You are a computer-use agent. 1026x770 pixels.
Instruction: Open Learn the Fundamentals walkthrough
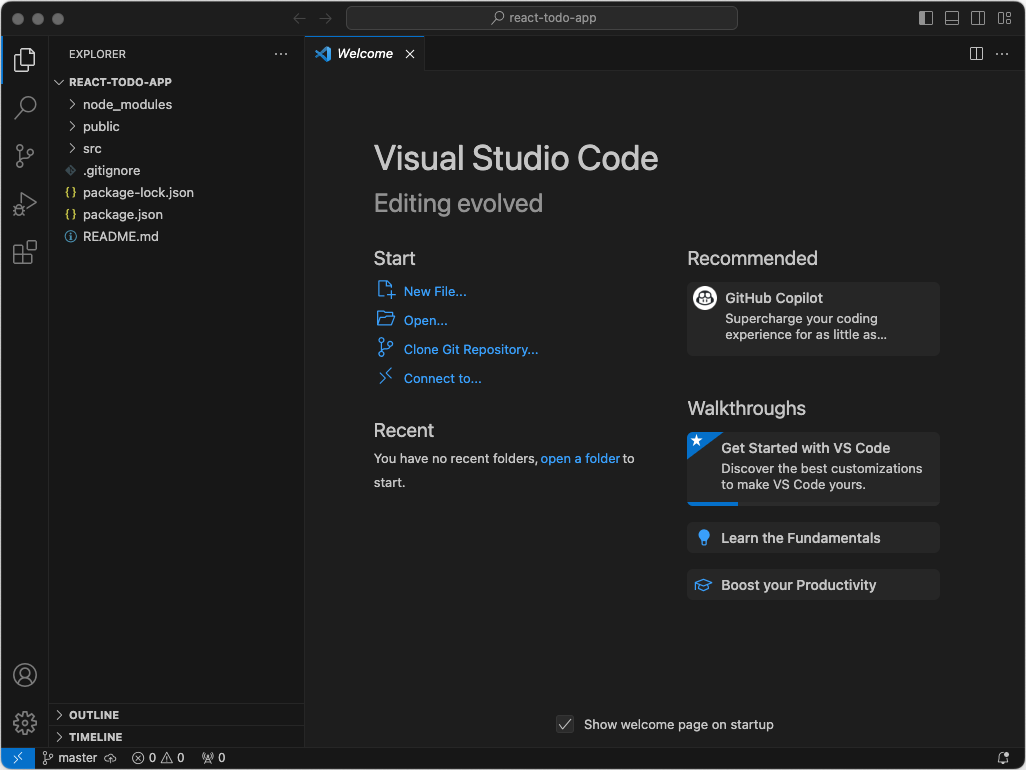tap(813, 538)
